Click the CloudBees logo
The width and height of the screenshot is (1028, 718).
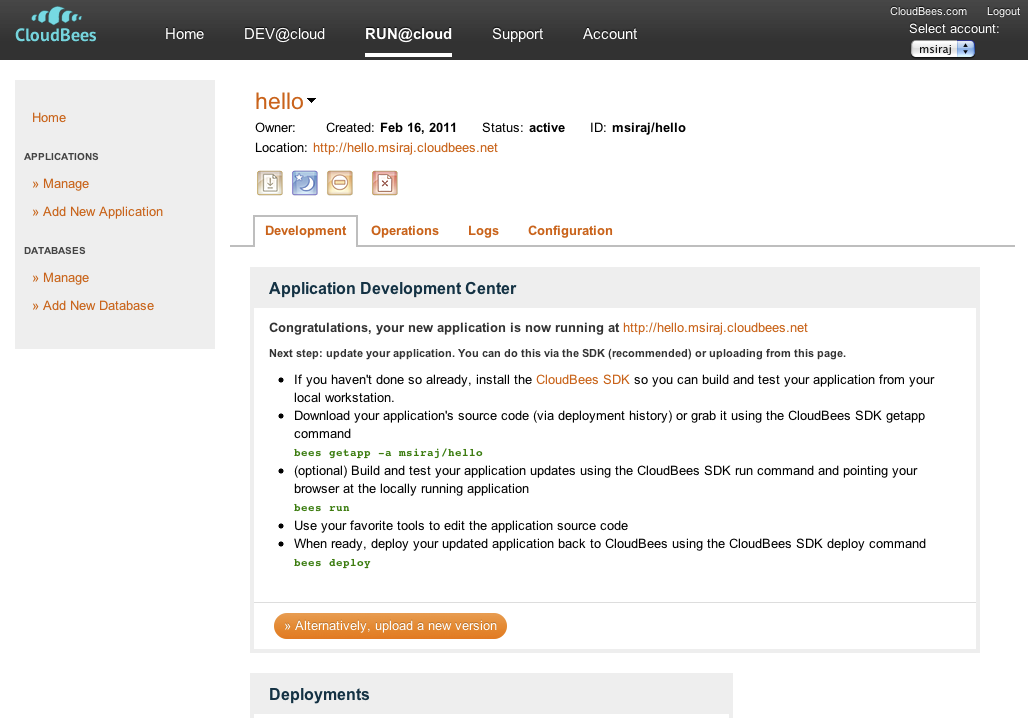point(56,27)
